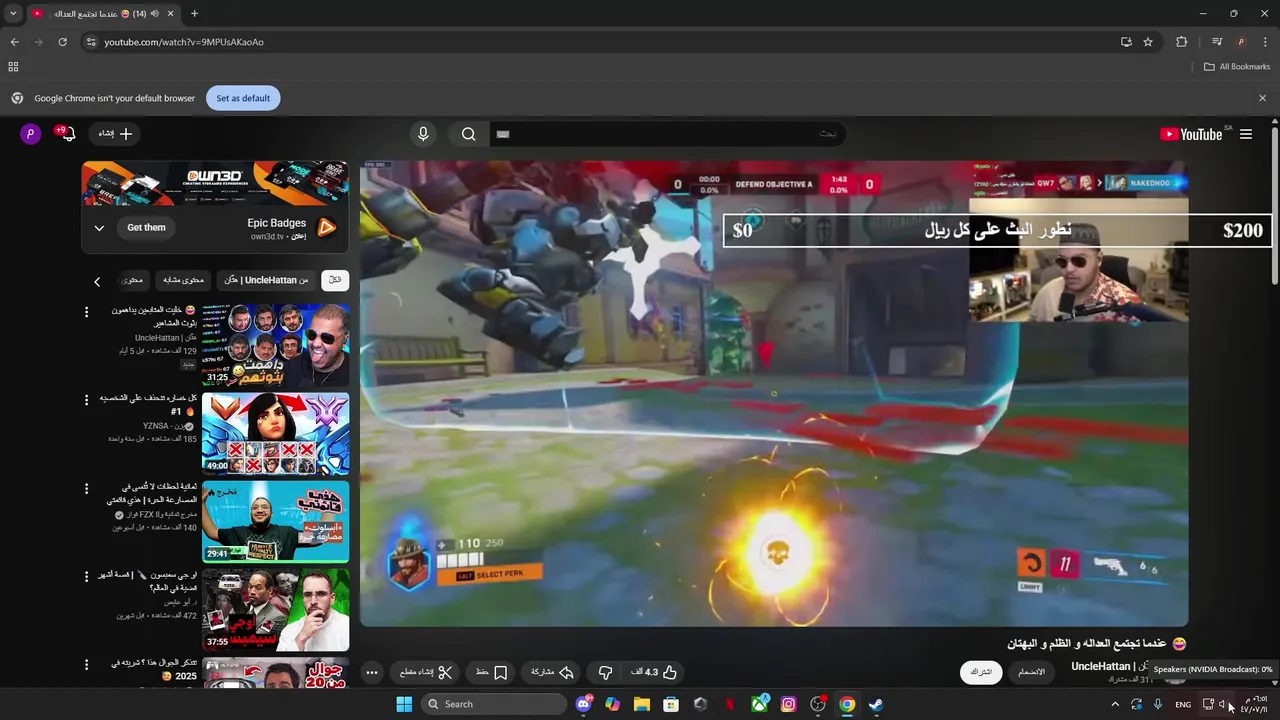Select the 'من UncleHattan' filter chip
Screen dimensions: 1280x720
(266, 280)
